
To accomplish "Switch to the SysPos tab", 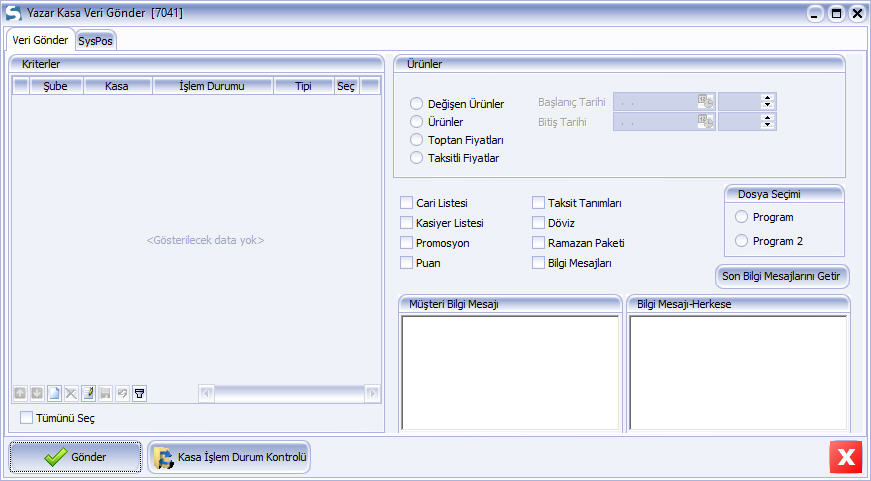I will [95, 41].
